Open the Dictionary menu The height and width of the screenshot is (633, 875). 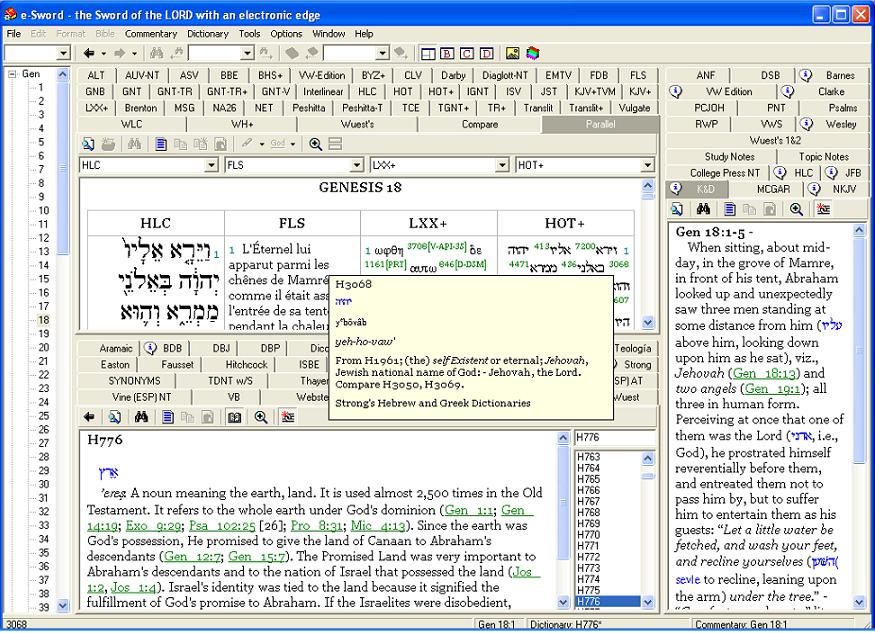208,33
